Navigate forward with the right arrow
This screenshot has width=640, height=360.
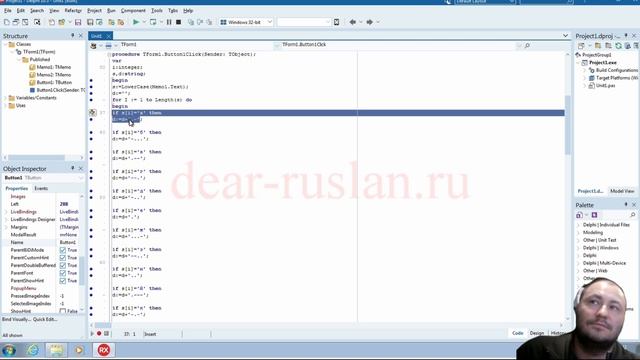(x=369, y=22)
